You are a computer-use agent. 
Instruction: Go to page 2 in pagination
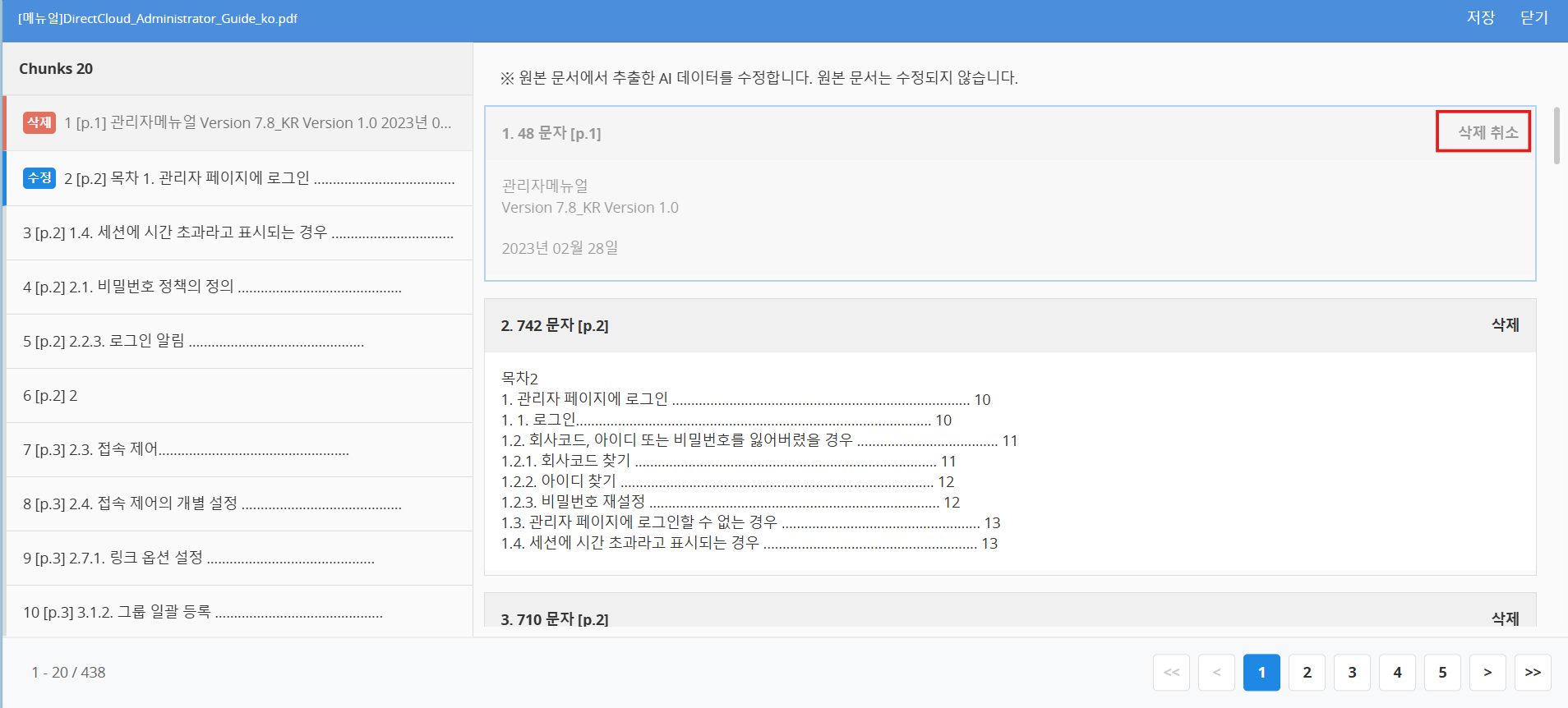1307,673
